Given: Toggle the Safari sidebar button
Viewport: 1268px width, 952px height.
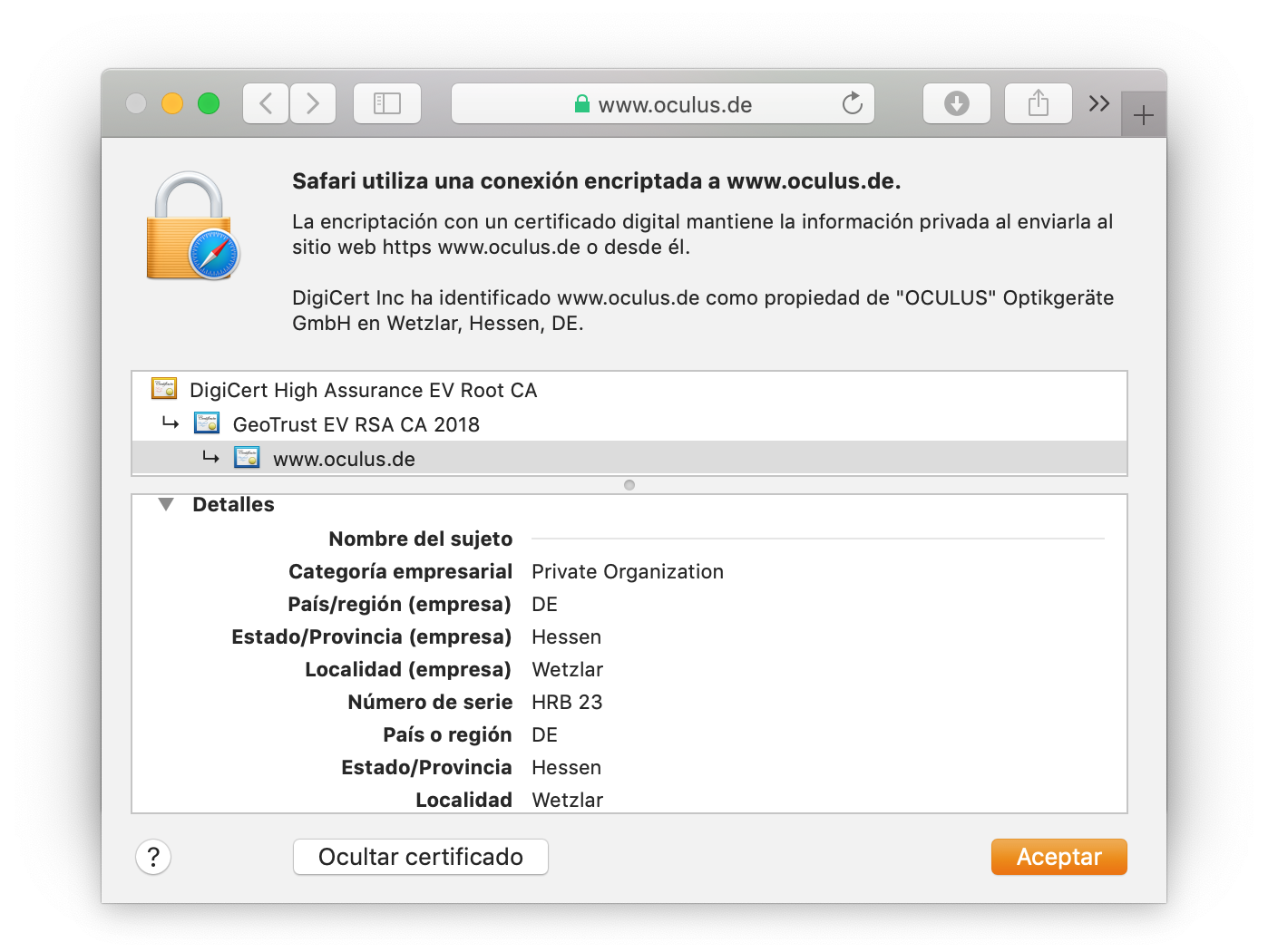Looking at the screenshot, I should (387, 103).
